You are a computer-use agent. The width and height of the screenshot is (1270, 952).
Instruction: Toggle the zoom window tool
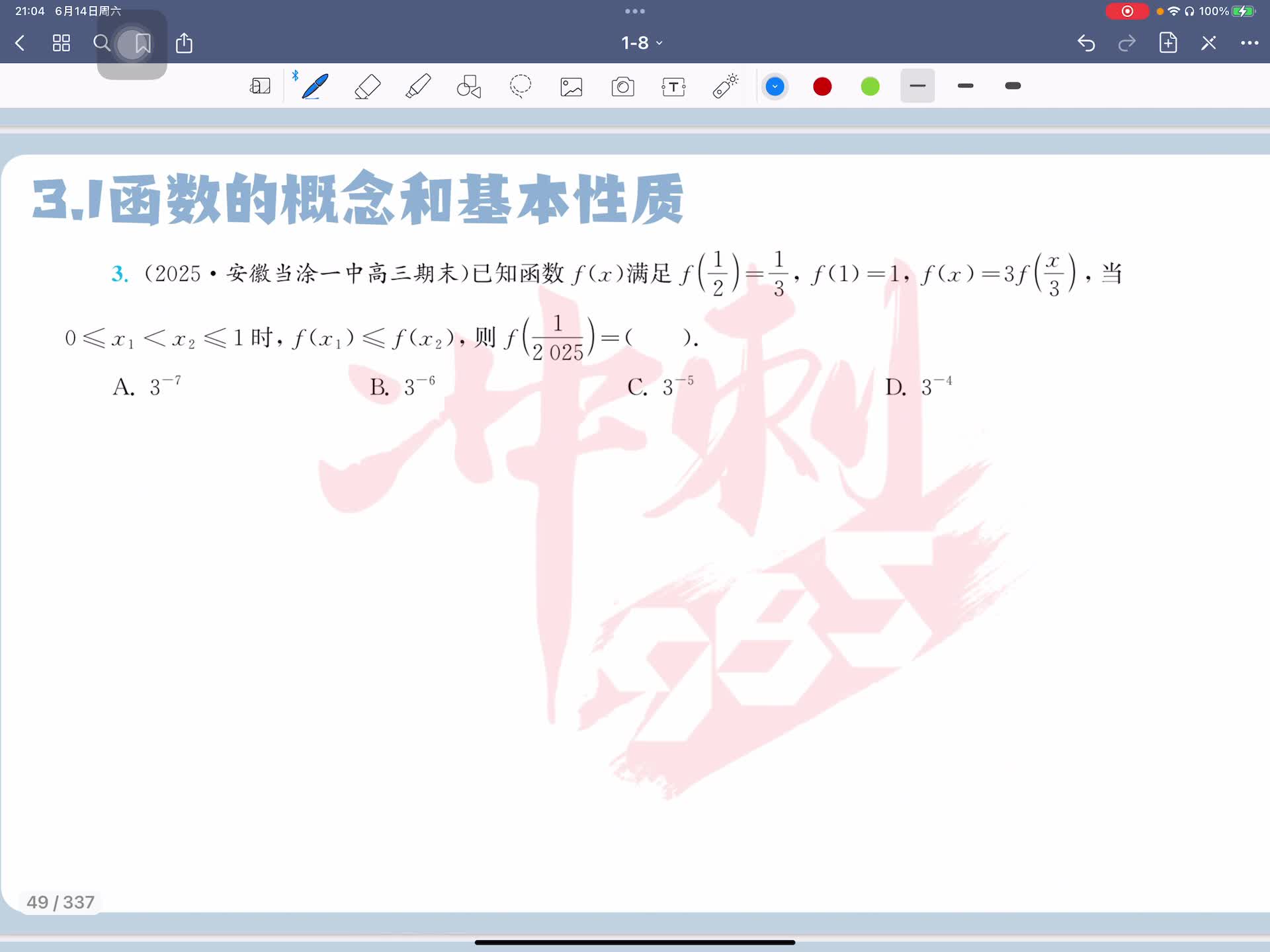(260, 87)
